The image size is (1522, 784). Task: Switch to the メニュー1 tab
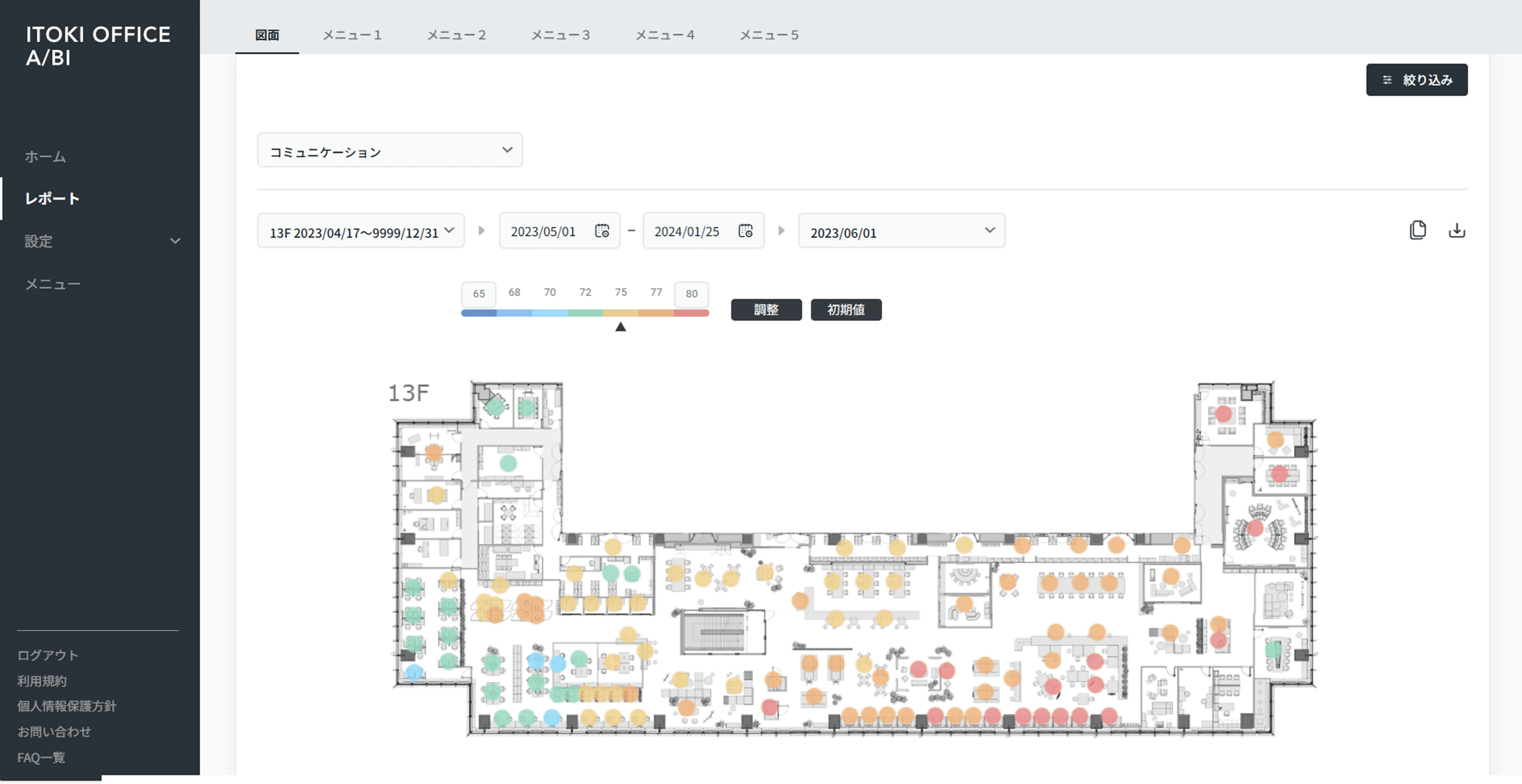352,35
